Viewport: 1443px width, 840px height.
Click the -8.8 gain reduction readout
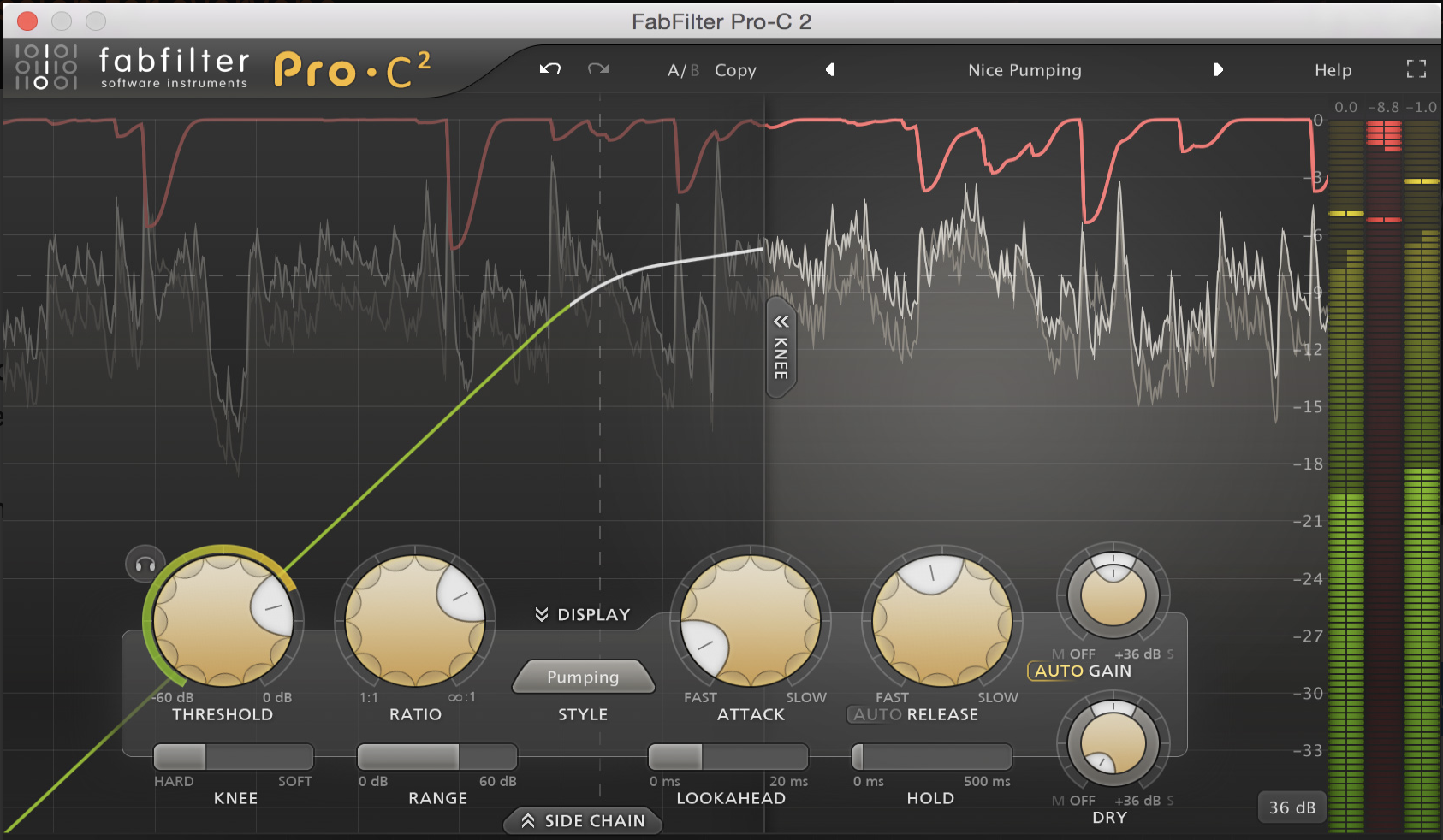pyautogui.click(x=1384, y=107)
